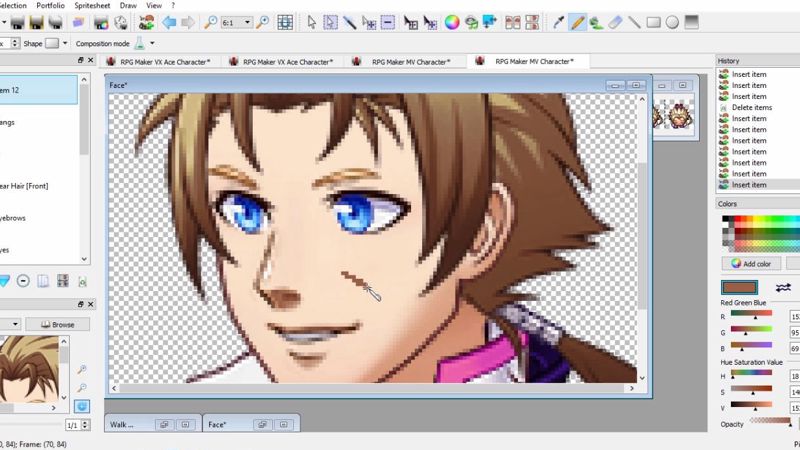The width and height of the screenshot is (800, 450).
Task: Select the Rectangle shape tool
Action: pos(653,22)
